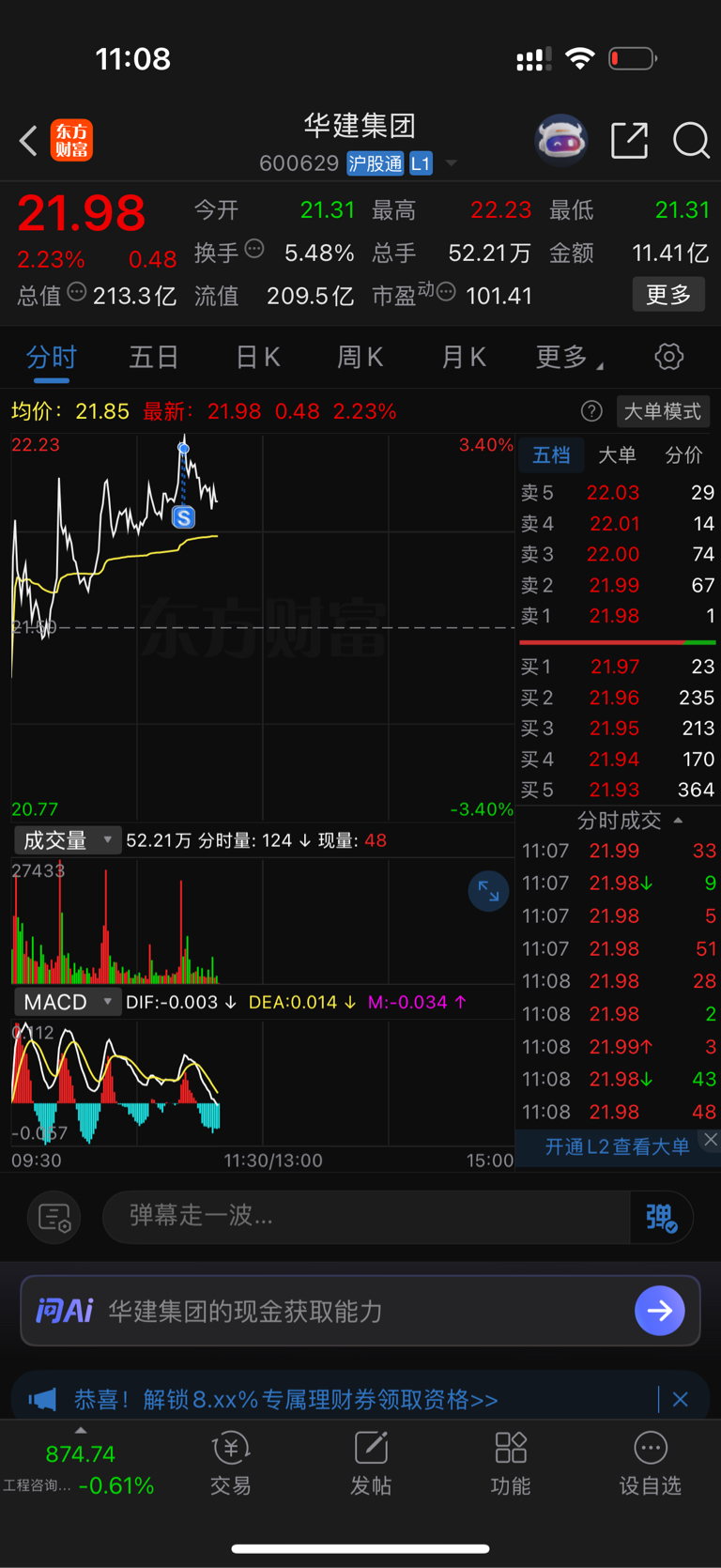This screenshot has width=721, height=1568.
Task: Switch to 日K tab
Action: click(x=257, y=357)
